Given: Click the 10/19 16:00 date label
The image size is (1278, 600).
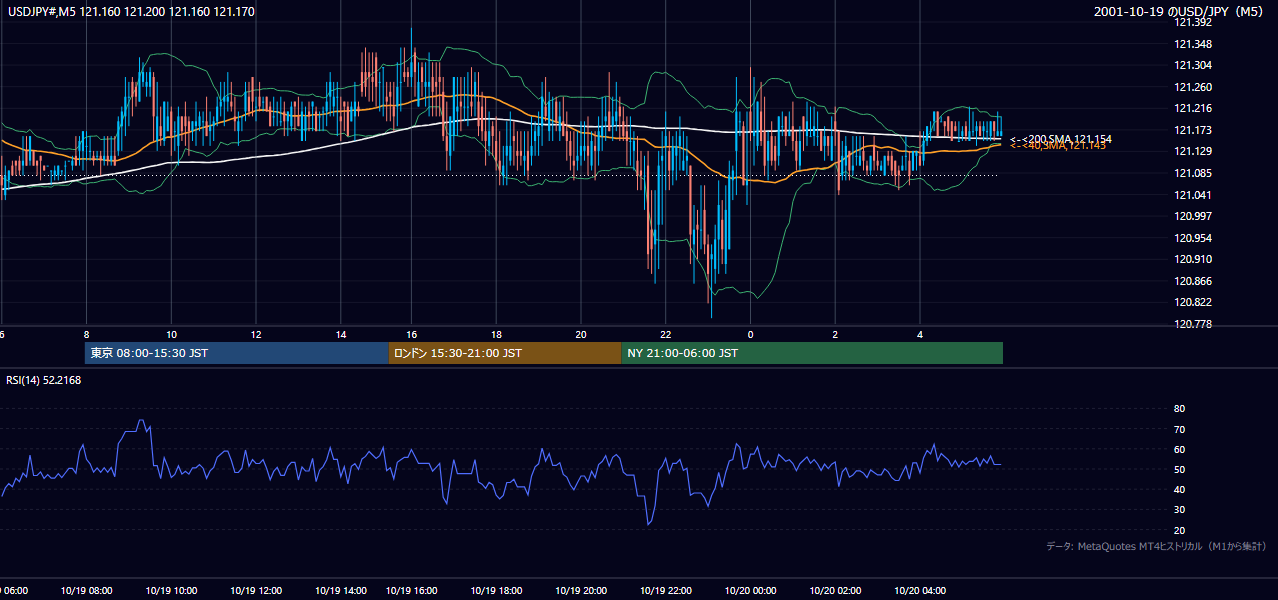Looking at the screenshot, I should (411, 590).
